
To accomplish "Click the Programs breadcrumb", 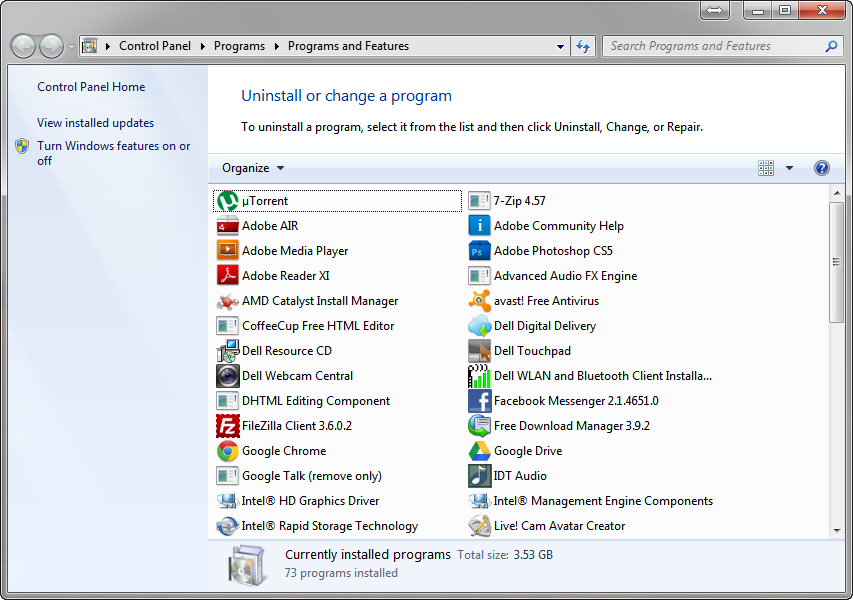I will coord(239,46).
